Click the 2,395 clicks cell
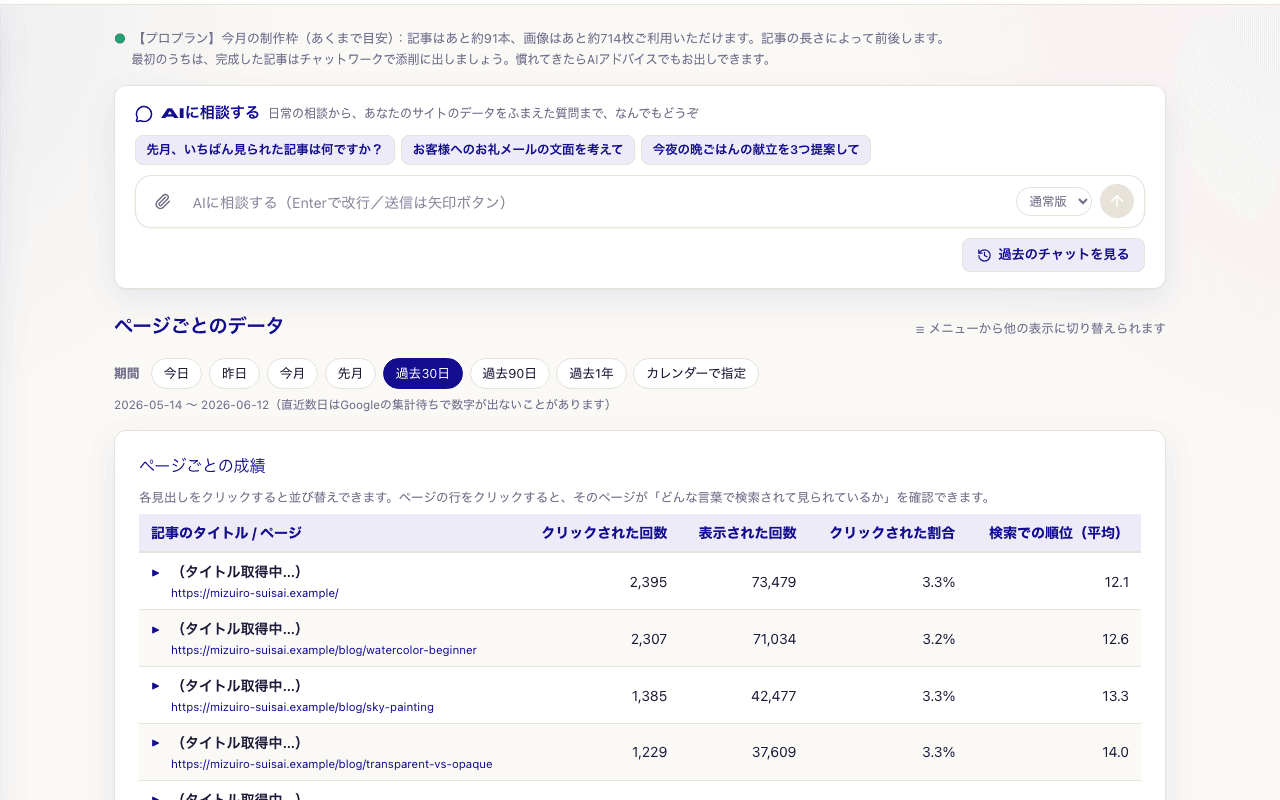The width and height of the screenshot is (1280, 800). click(x=648, y=582)
